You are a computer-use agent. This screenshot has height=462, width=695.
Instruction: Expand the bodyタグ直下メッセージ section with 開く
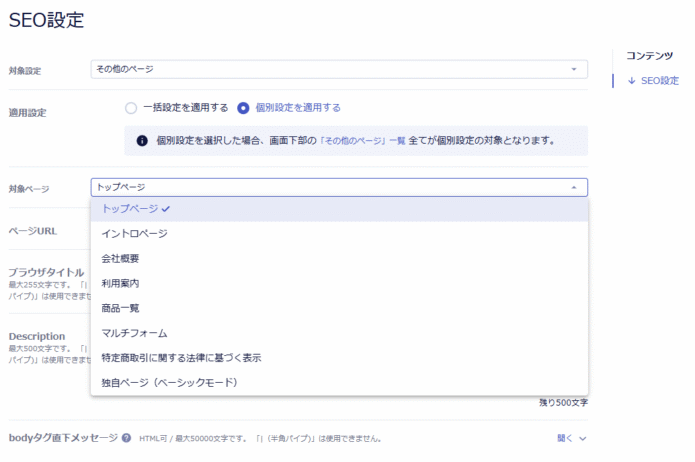[571, 438]
